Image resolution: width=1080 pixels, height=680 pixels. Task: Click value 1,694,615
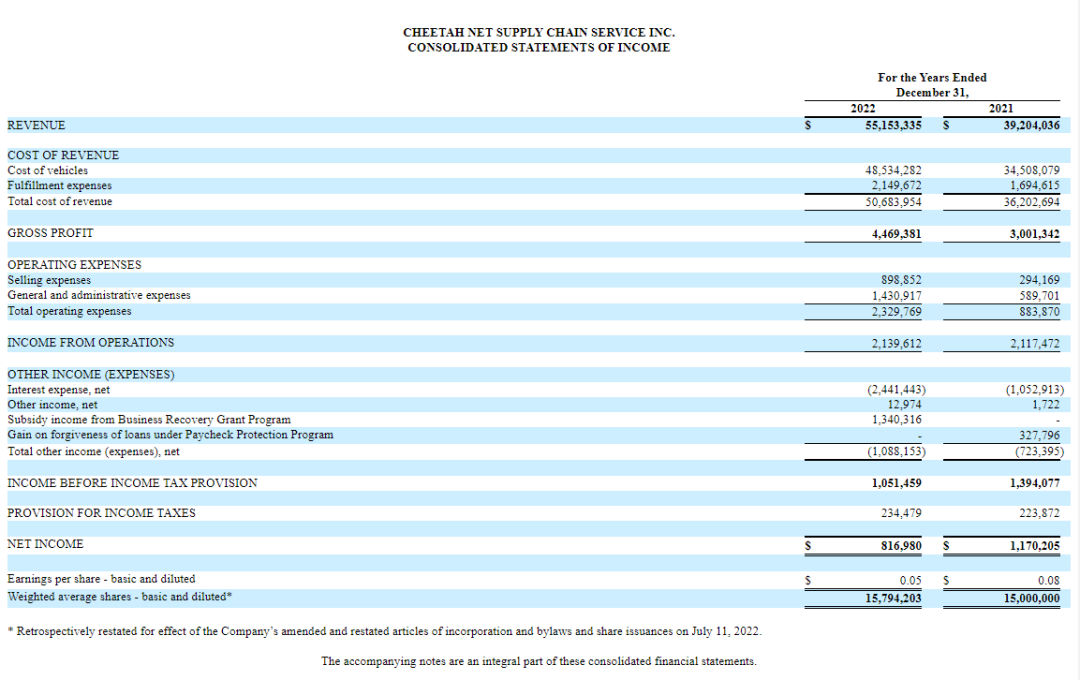click(x=1035, y=185)
